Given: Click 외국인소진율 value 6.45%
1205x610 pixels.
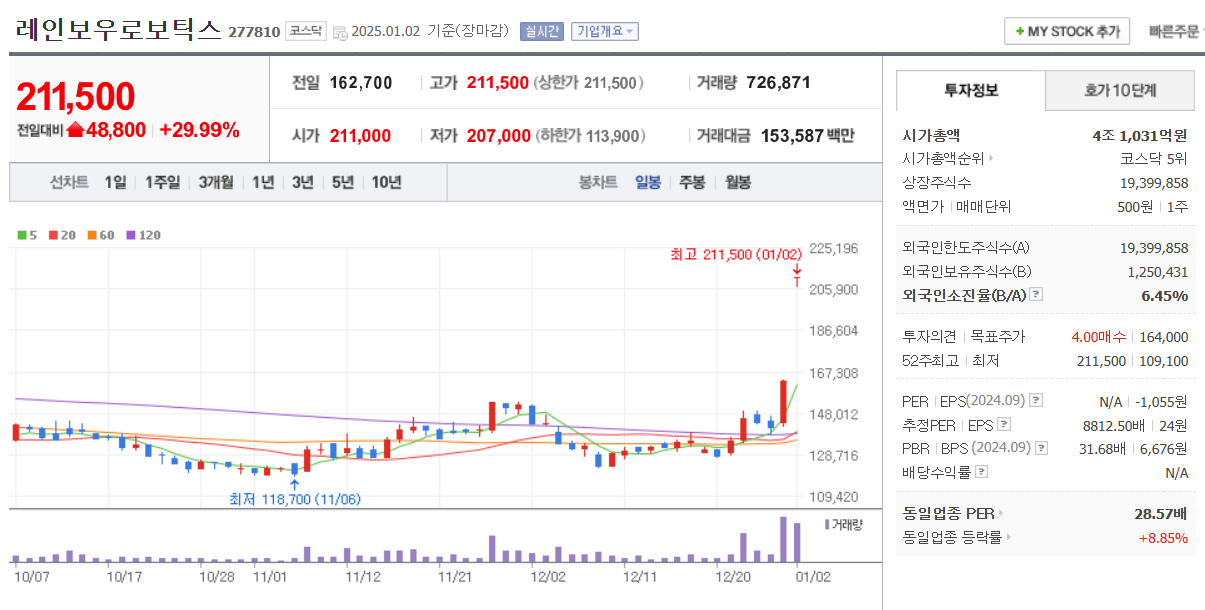Looking at the screenshot, I should coord(1165,295).
